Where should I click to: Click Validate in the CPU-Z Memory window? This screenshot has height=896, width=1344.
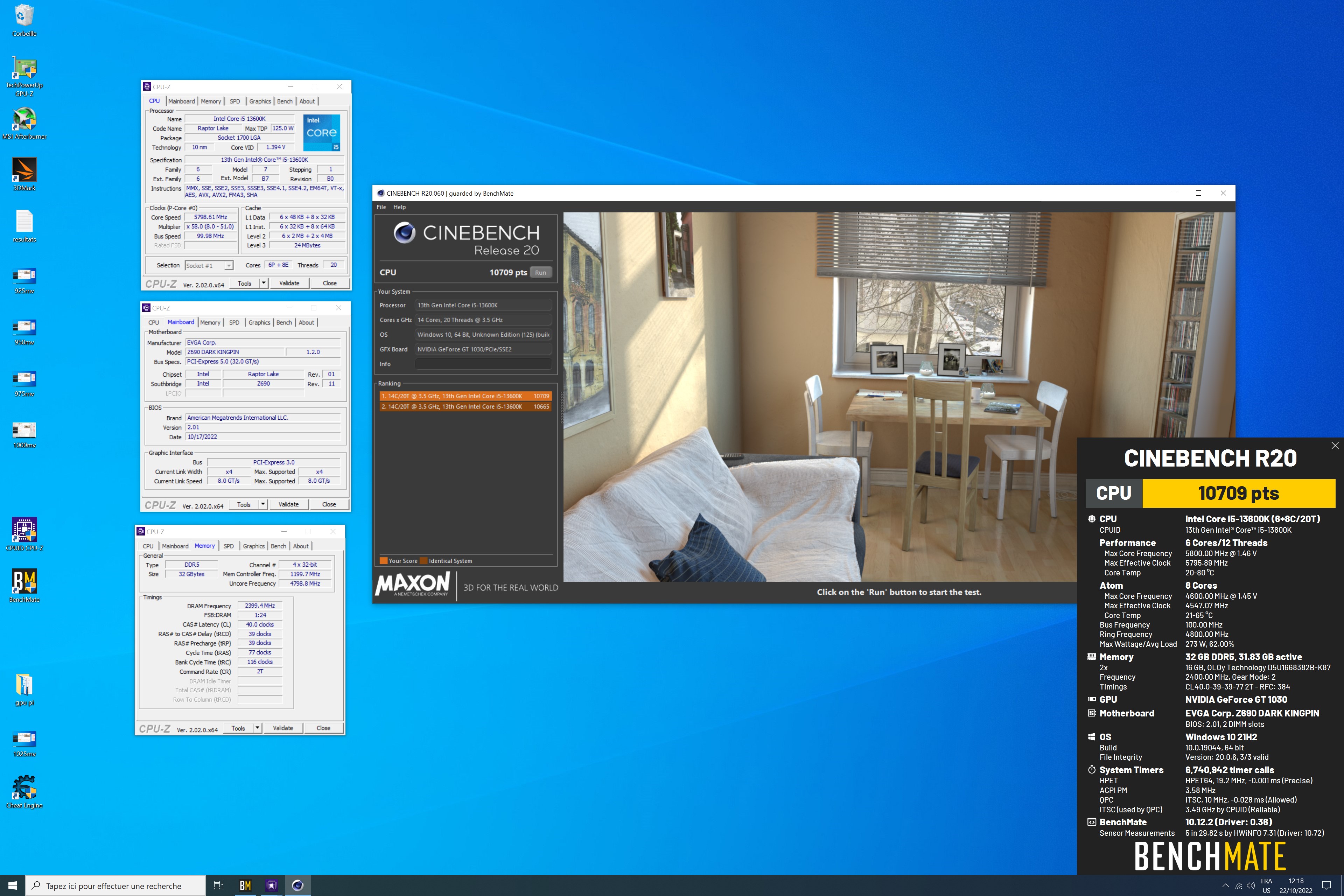click(283, 728)
